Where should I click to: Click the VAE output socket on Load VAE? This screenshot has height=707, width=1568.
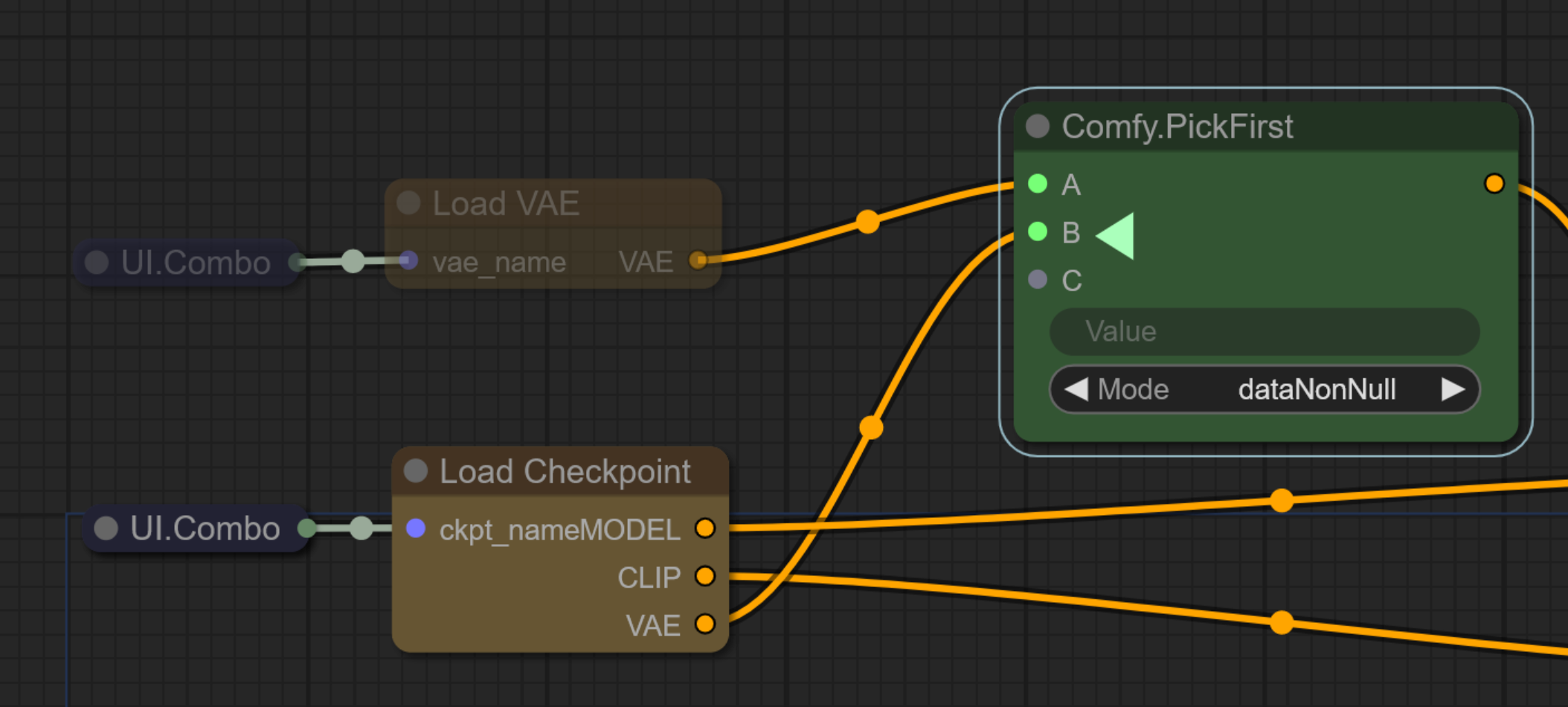pyautogui.click(x=698, y=261)
